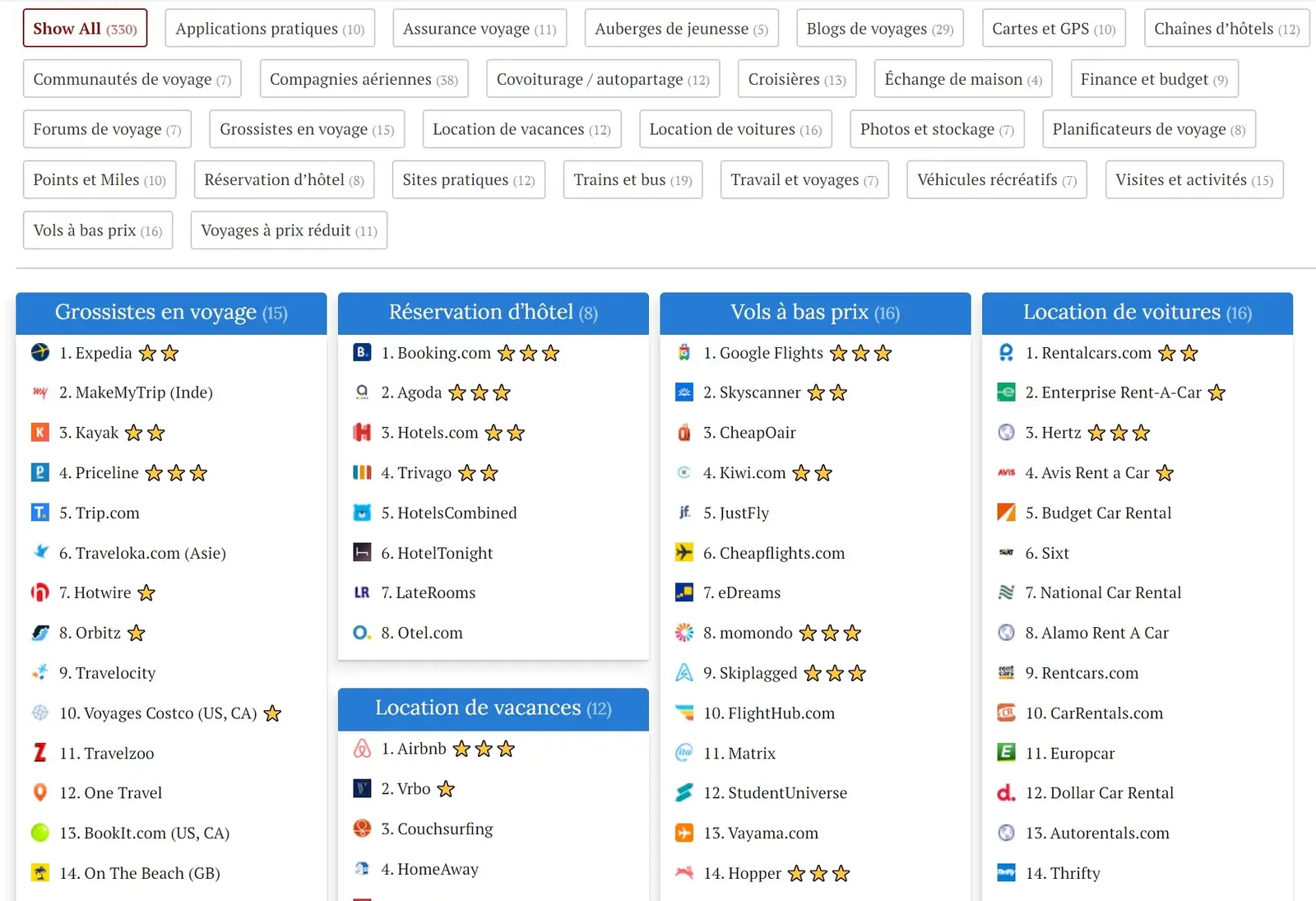The height and width of the screenshot is (901, 1316).
Task: Click the Vayama.com logo icon
Action: pos(684,833)
